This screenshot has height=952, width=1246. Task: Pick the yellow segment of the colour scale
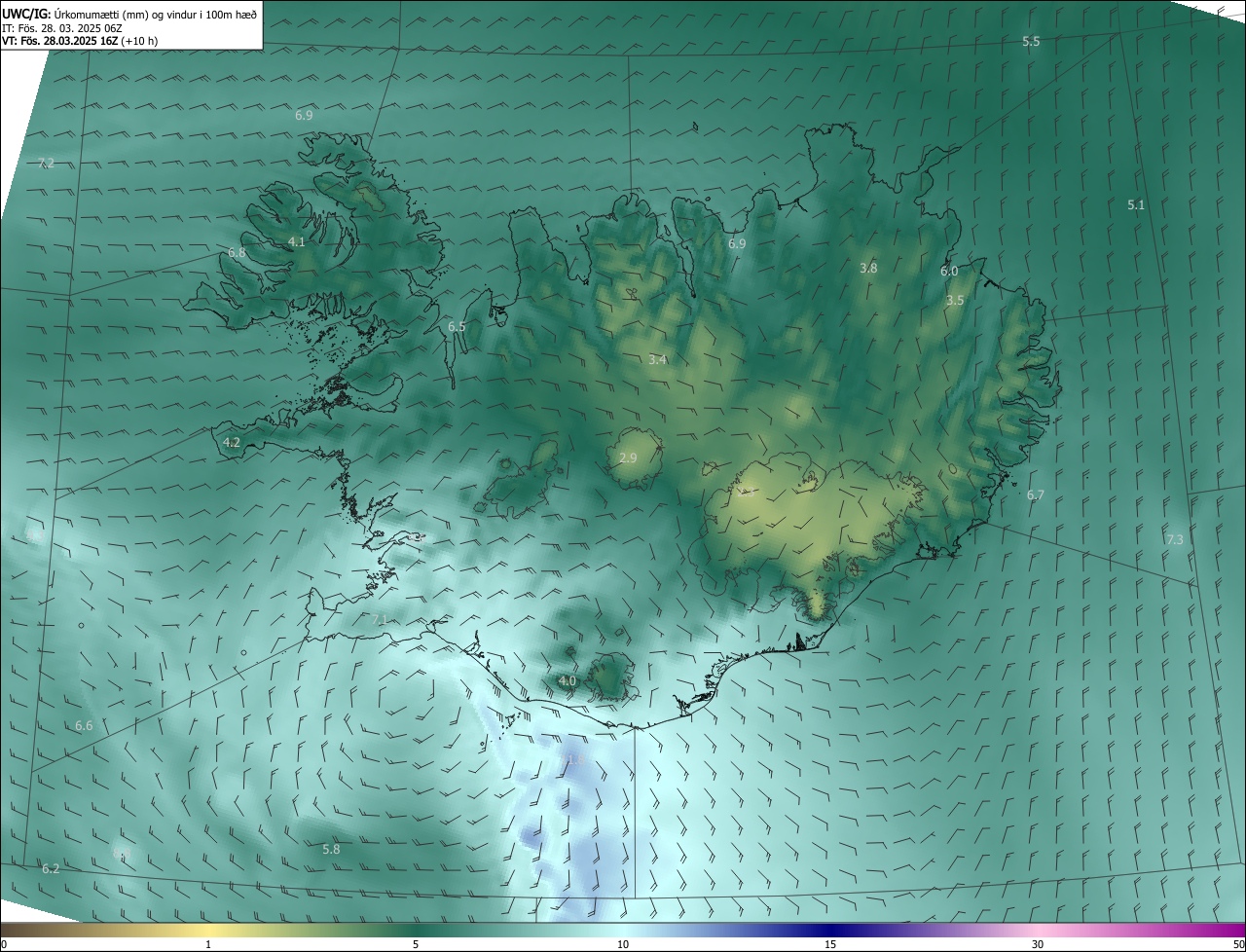pos(208,930)
